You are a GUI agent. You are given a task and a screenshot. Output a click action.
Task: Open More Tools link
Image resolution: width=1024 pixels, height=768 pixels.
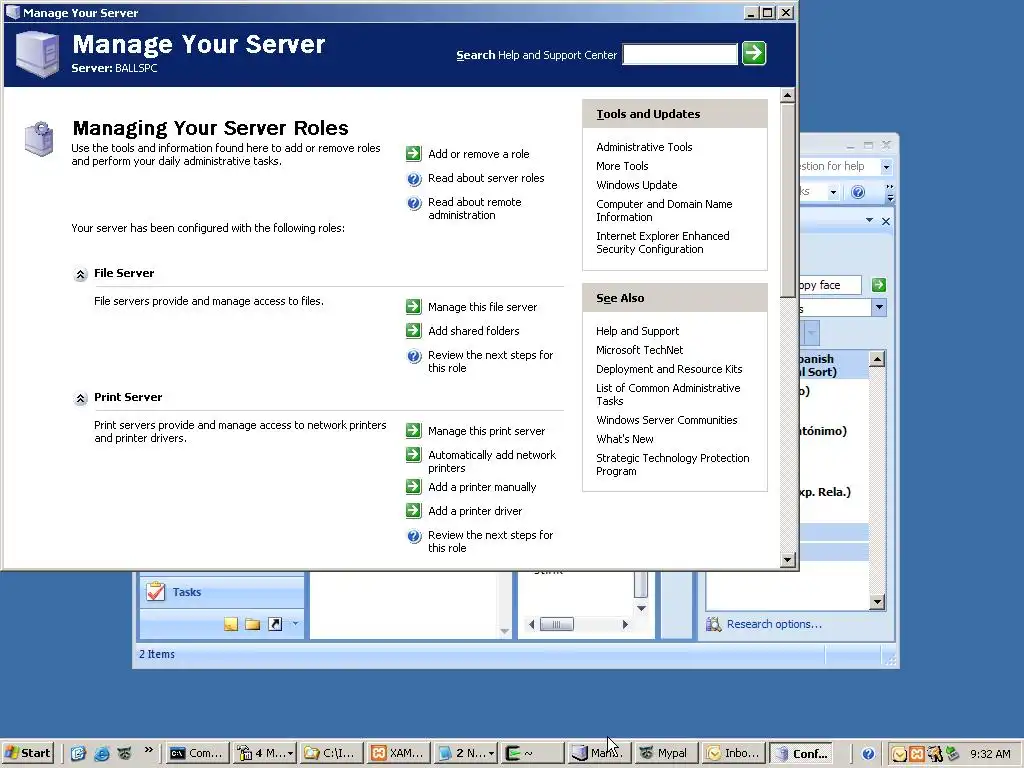pos(622,167)
